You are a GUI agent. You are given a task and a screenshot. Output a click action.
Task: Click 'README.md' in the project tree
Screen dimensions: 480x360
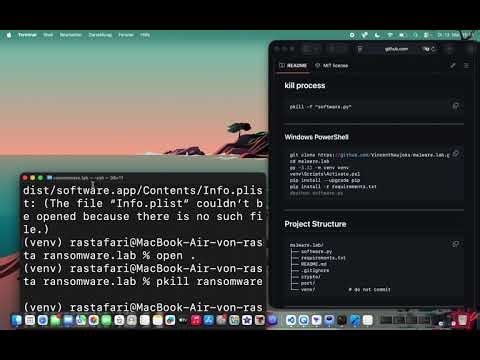(314, 264)
